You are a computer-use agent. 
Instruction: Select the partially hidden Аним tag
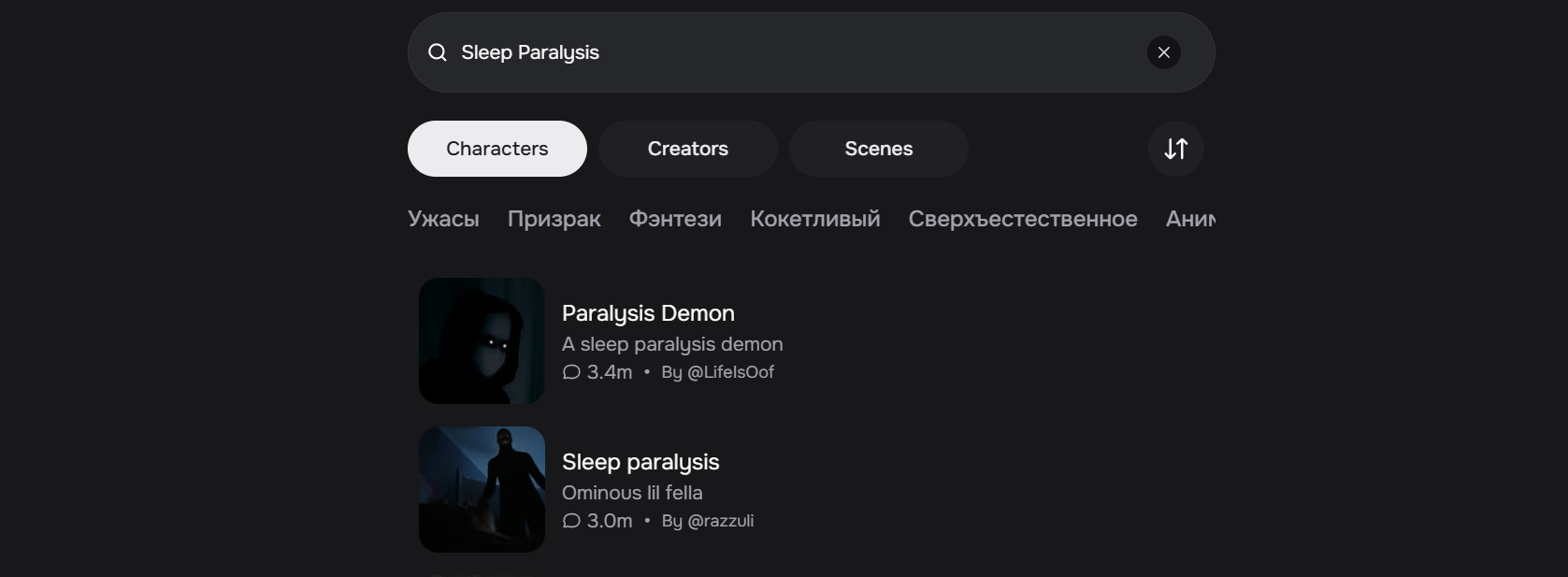pos(1190,219)
